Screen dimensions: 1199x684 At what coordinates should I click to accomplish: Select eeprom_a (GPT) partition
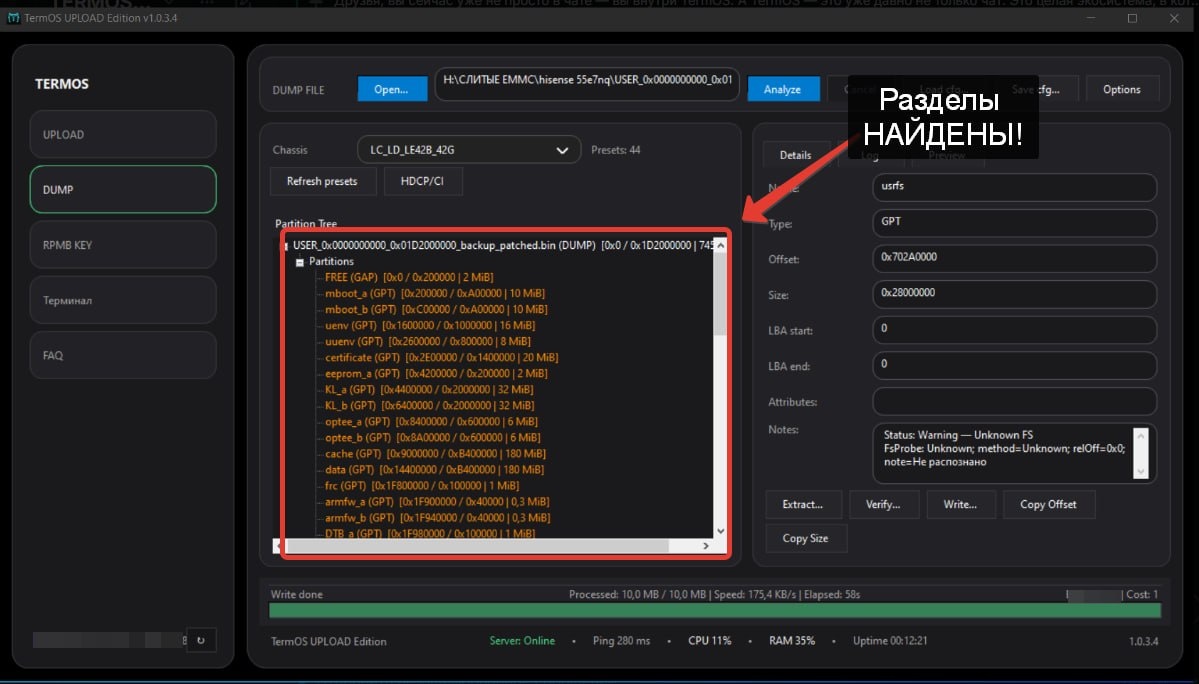[436, 374]
